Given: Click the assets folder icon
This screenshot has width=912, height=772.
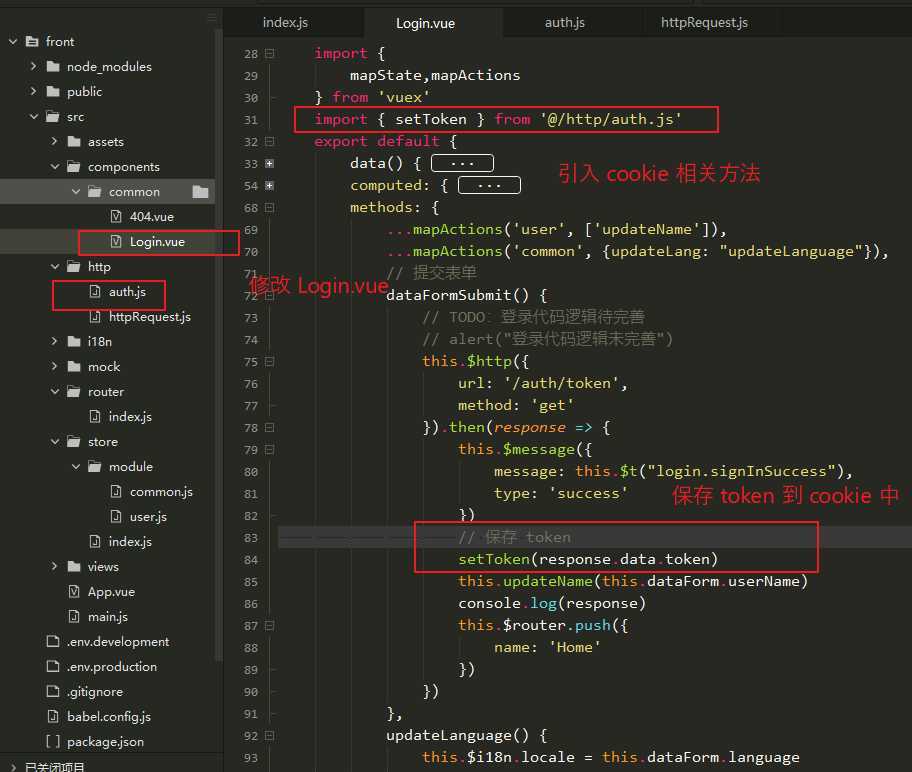Looking at the screenshot, I should 74,141.
